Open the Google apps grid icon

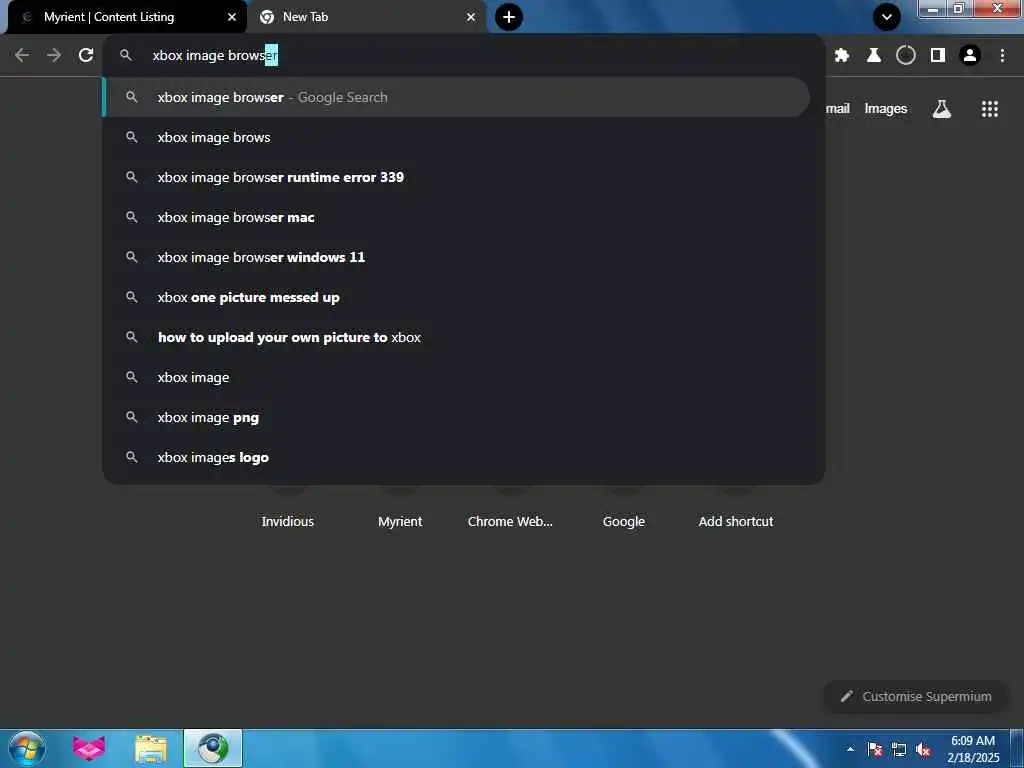[x=990, y=109]
